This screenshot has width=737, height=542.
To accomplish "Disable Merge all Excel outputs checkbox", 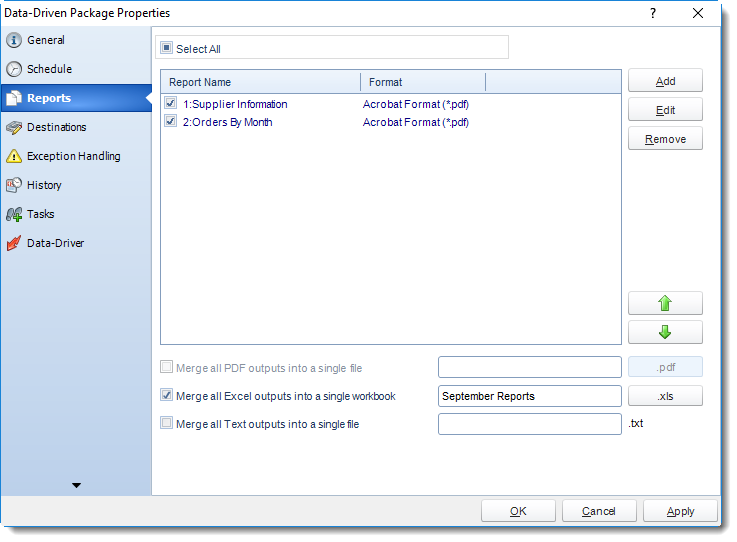I will coord(166,395).
